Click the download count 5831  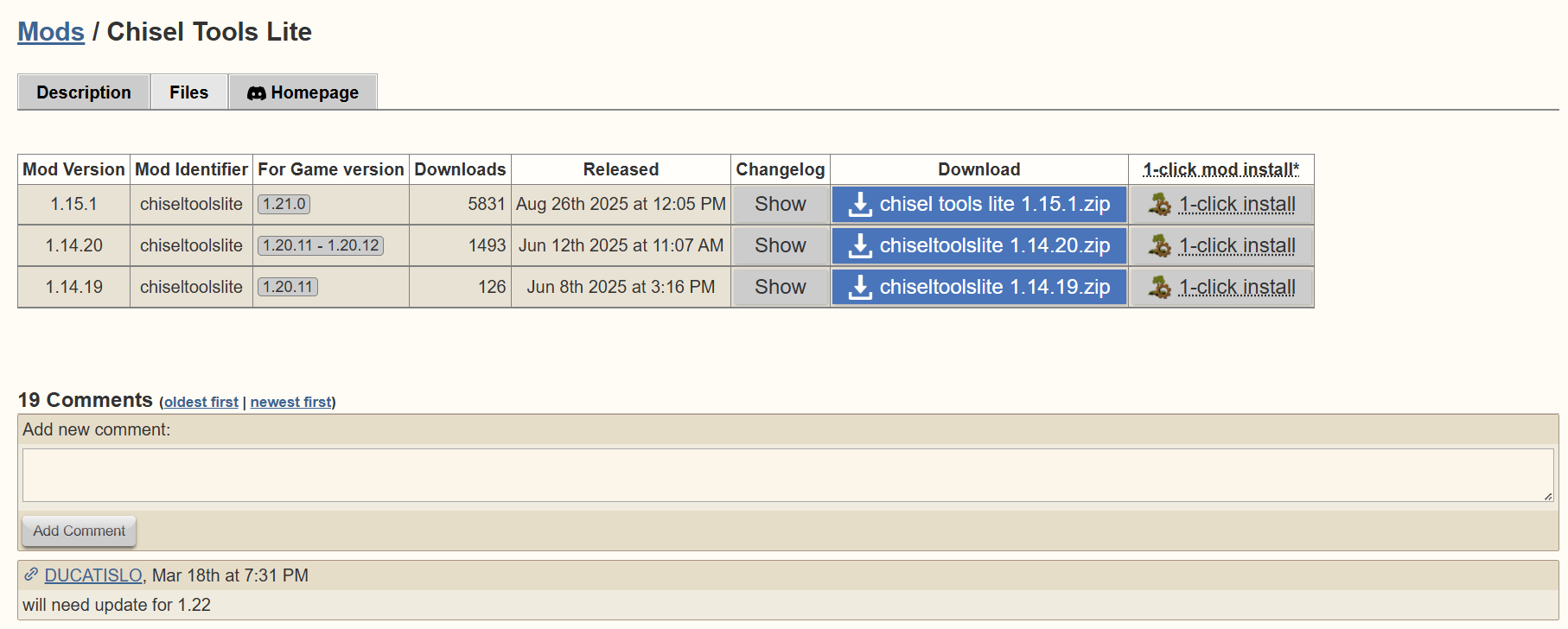pyautogui.click(x=487, y=205)
